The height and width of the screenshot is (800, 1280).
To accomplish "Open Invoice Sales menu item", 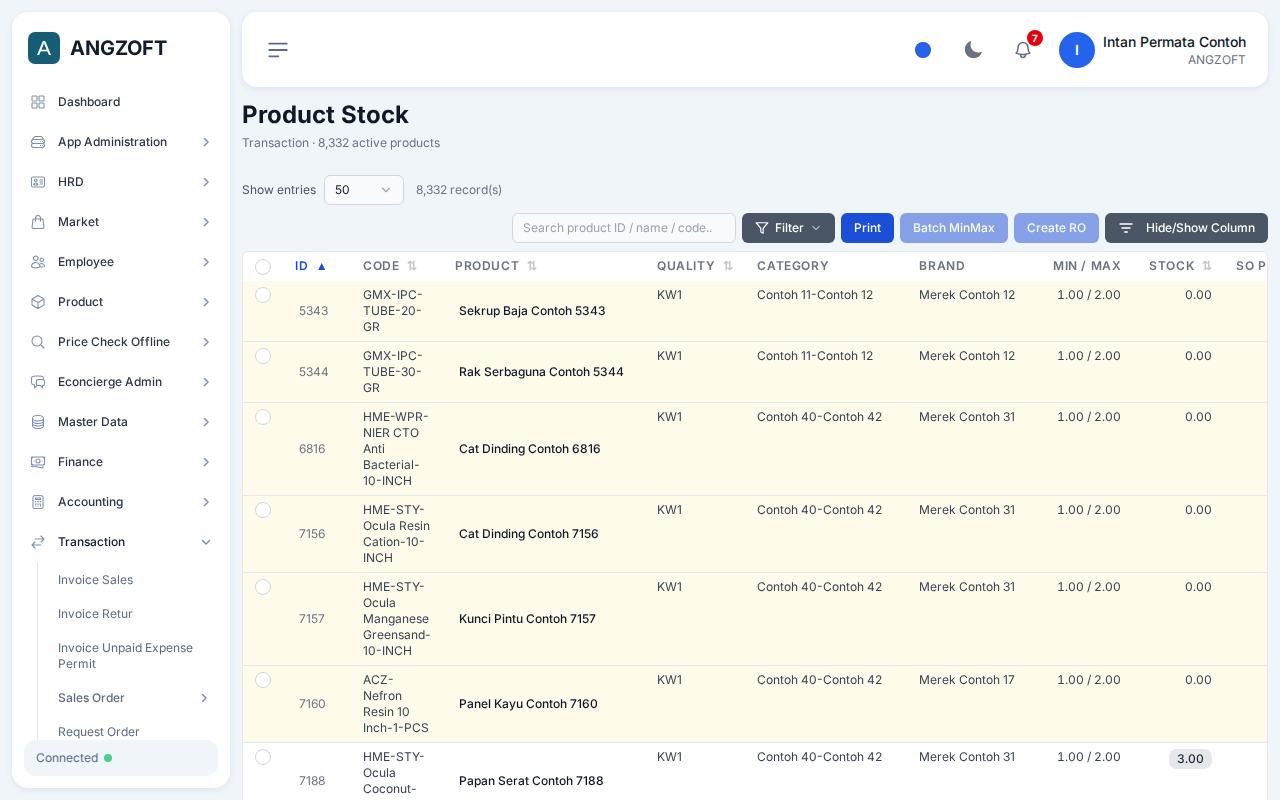I will point(95,580).
